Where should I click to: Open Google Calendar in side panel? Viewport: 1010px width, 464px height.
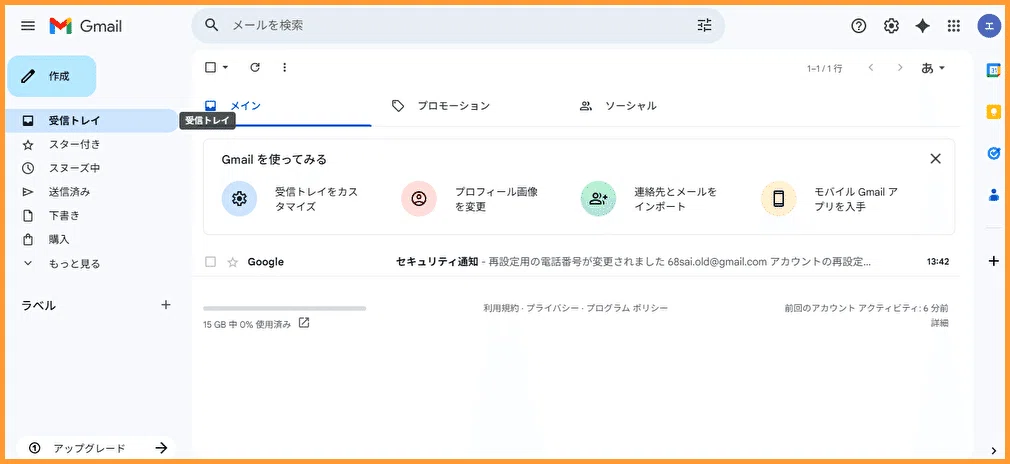click(993, 70)
